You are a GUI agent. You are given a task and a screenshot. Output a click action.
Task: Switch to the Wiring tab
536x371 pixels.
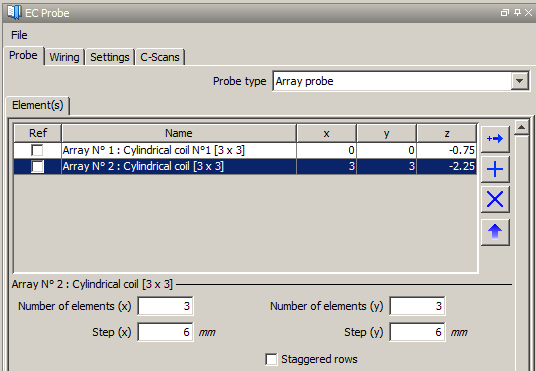(x=64, y=57)
